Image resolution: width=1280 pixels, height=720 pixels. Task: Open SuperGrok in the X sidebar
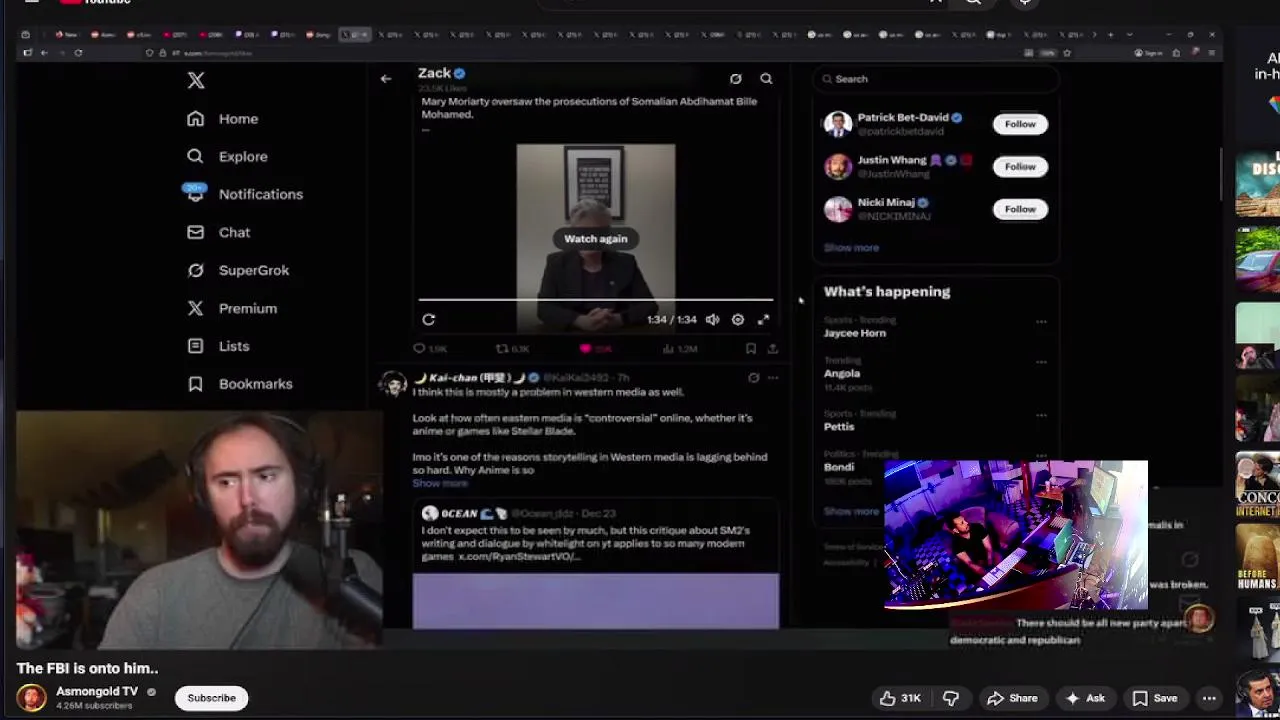click(x=238, y=270)
